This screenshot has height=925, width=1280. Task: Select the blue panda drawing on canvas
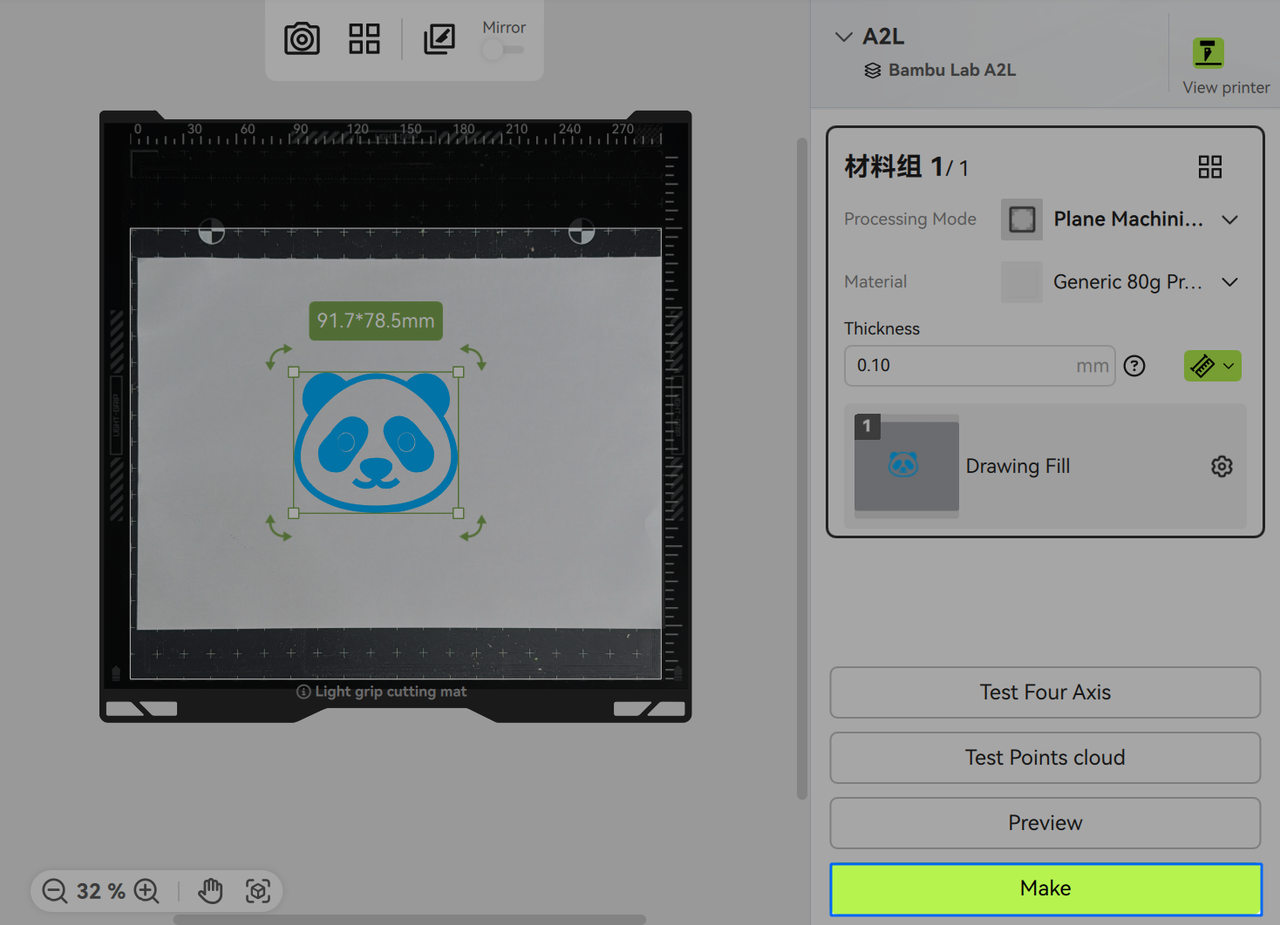(376, 442)
